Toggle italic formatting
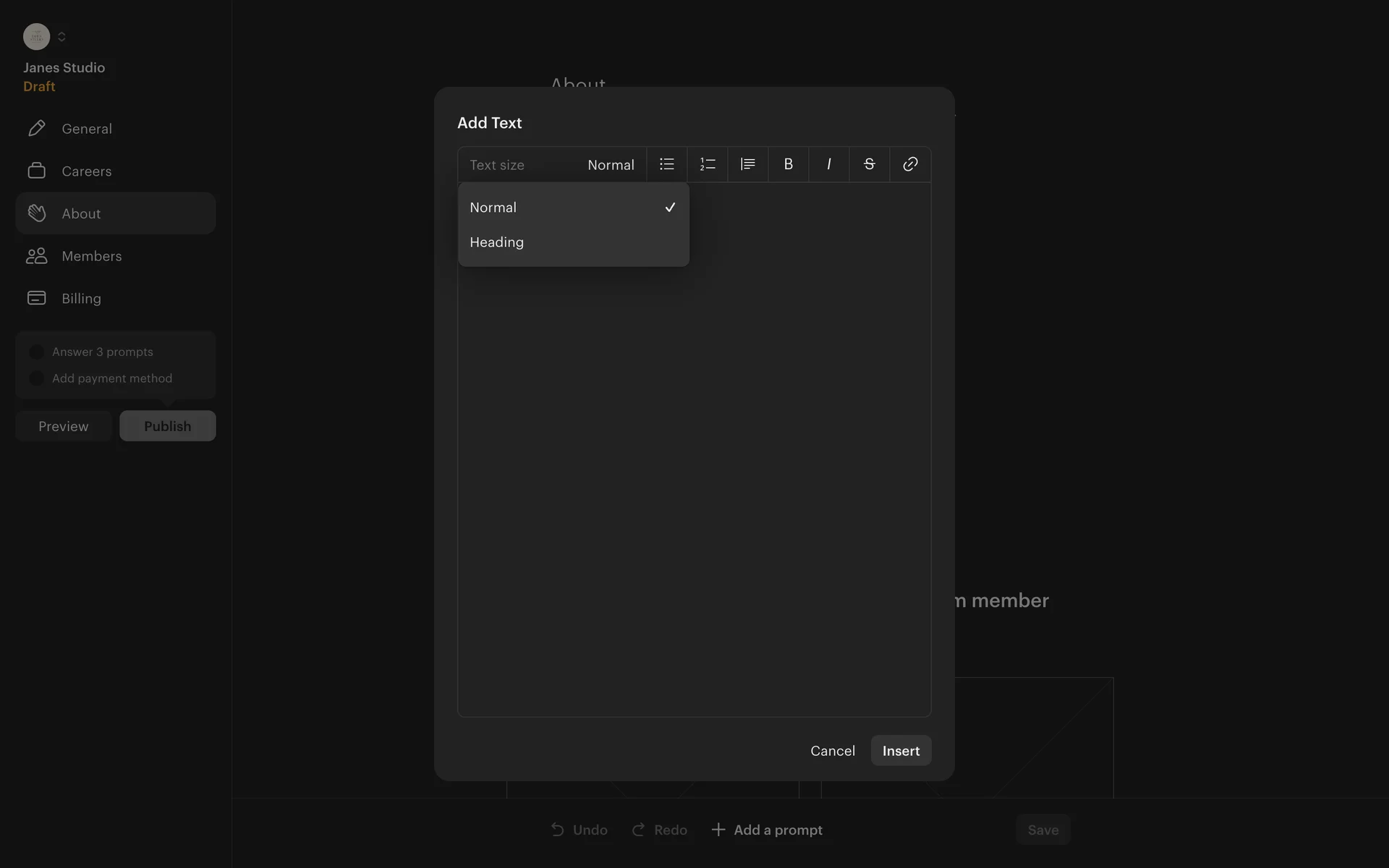This screenshot has height=868, width=1389. tap(828, 164)
